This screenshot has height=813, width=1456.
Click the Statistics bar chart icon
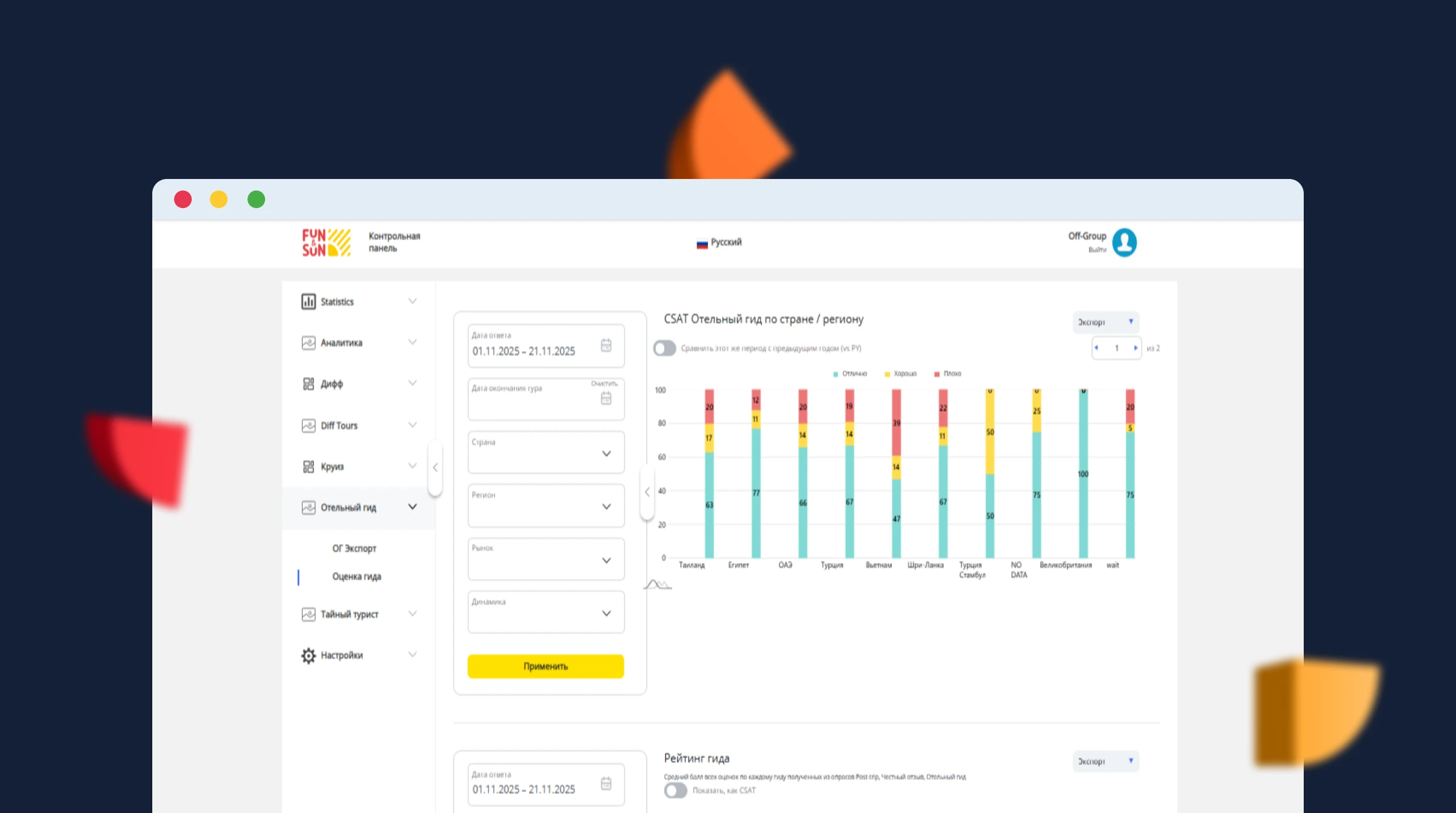tap(308, 302)
